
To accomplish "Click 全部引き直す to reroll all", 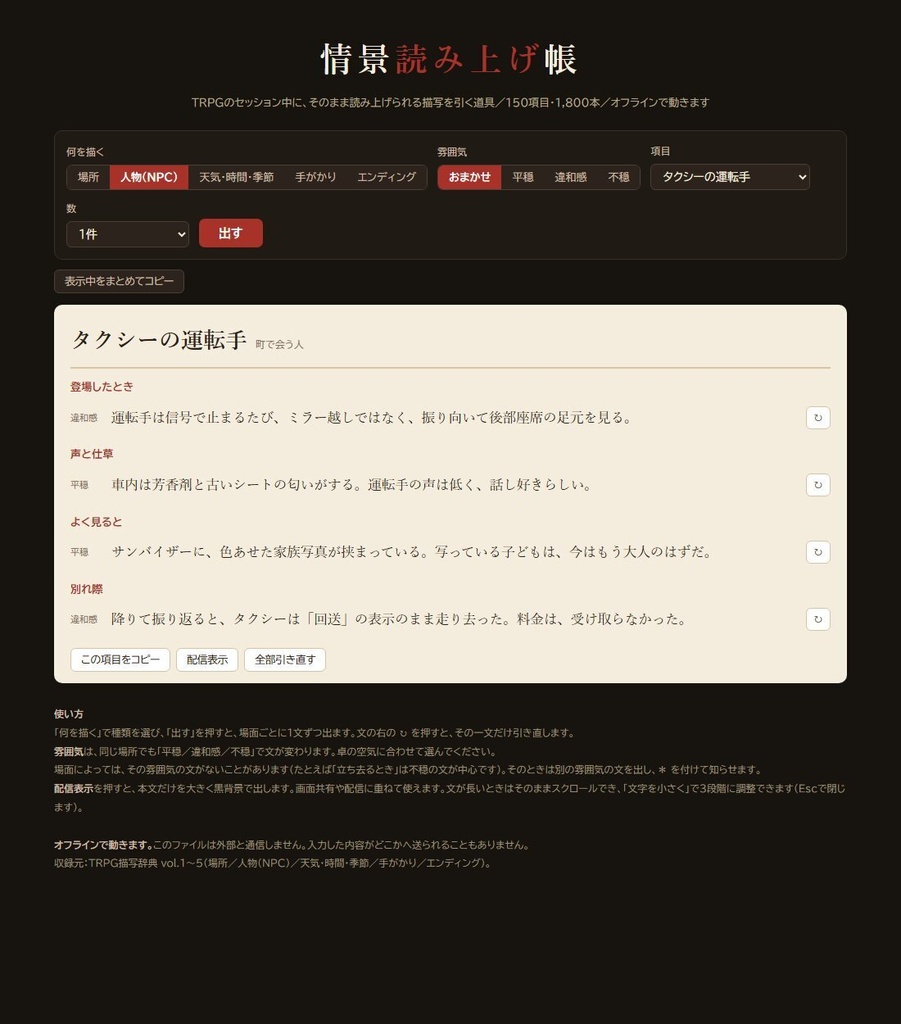I will pos(285,660).
